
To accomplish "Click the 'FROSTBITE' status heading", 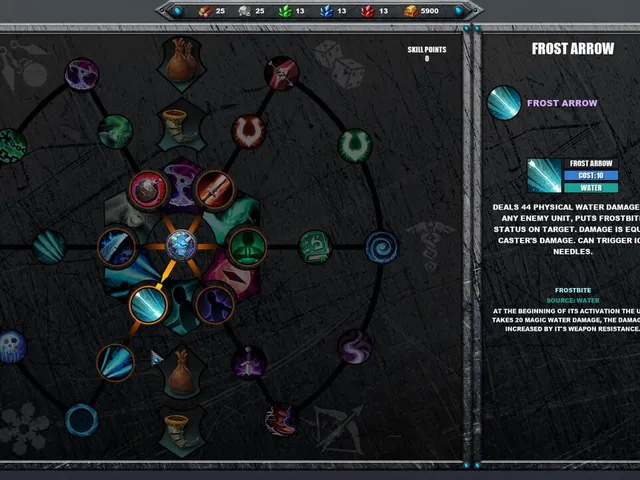I will pos(573,290).
